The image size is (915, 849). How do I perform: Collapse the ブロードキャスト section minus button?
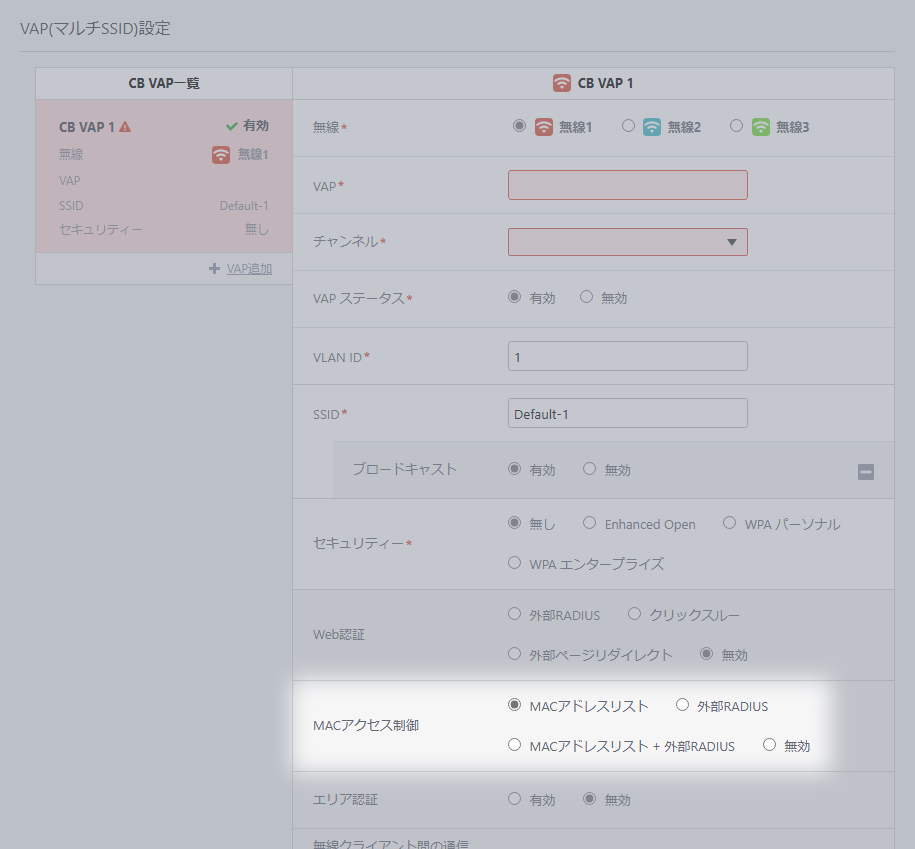click(x=866, y=472)
